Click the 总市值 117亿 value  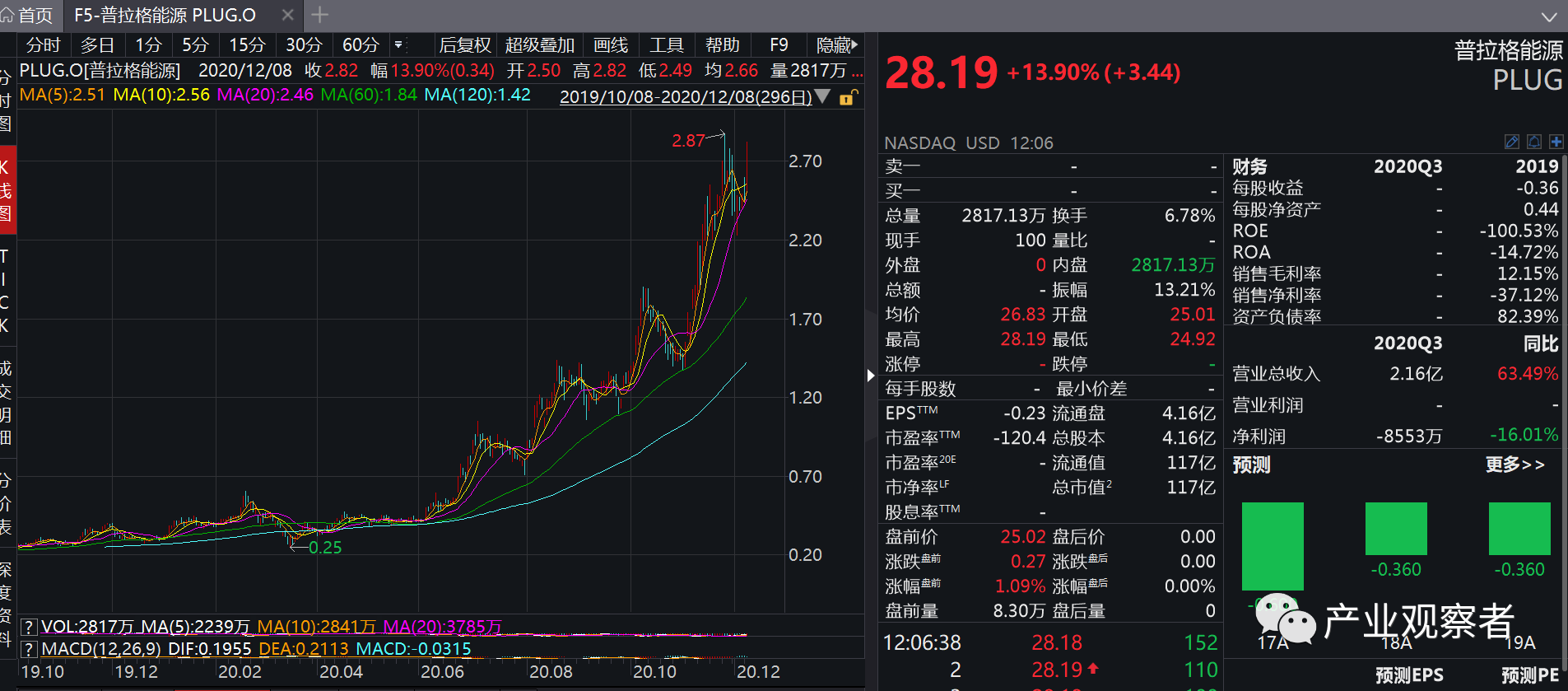click(1190, 488)
